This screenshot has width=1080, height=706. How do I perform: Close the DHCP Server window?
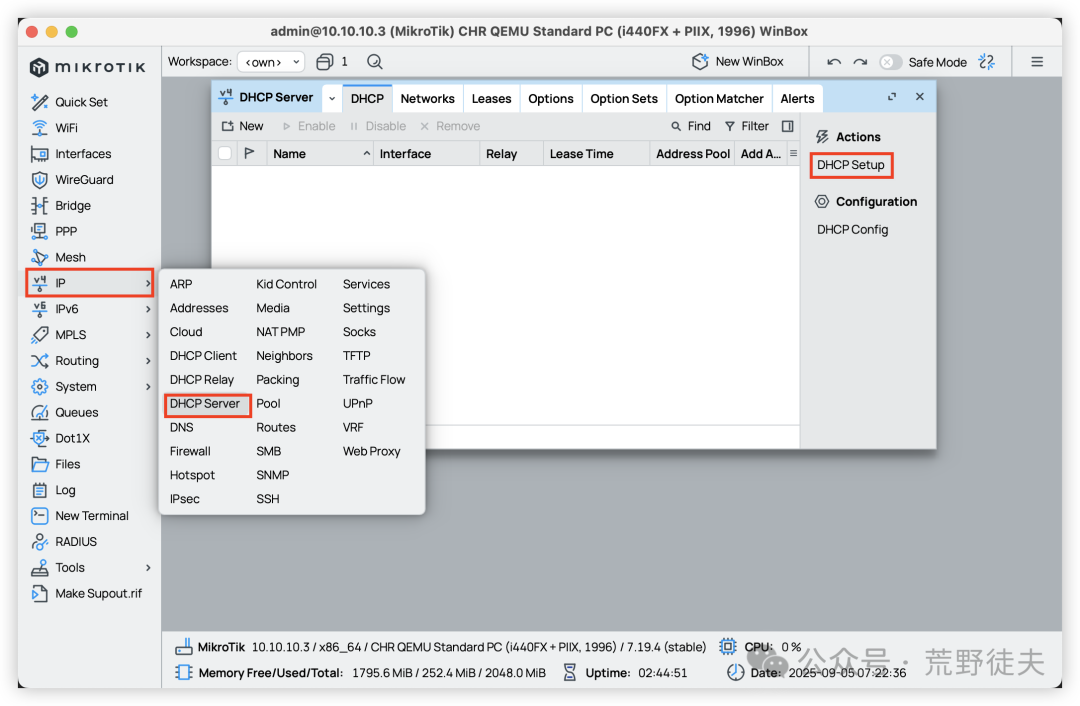coord(920,96)
